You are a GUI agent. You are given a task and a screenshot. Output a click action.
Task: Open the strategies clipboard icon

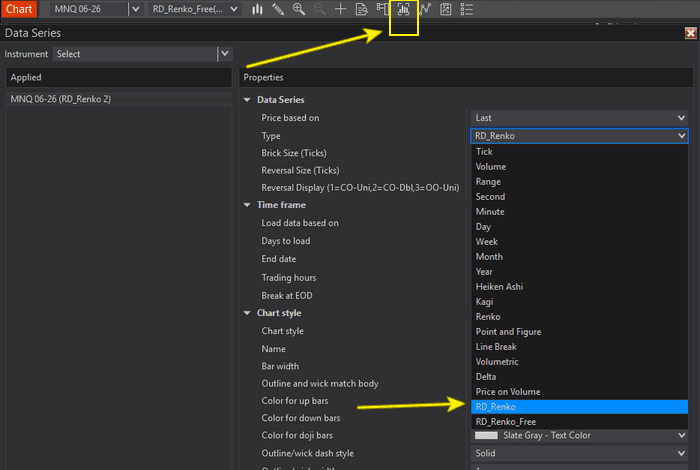pos(446,9)
